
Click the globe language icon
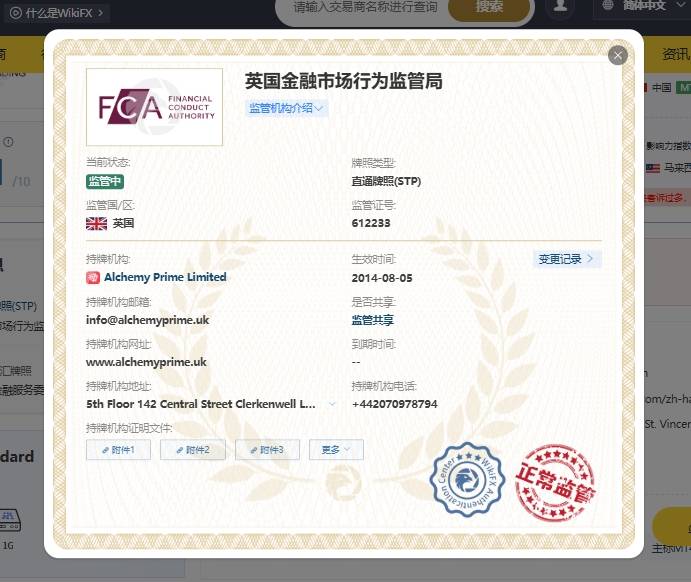point(608,5)
